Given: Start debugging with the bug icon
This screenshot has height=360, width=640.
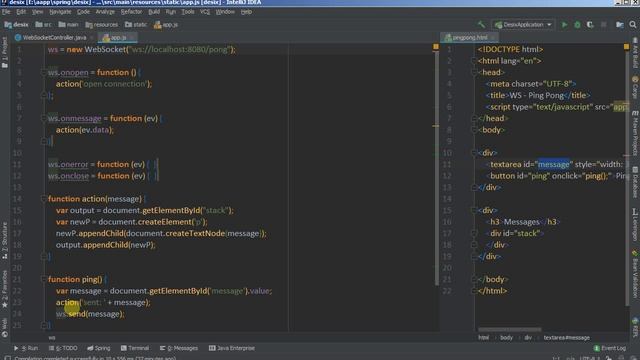Looking at the screenshot, I should [577, 25].
